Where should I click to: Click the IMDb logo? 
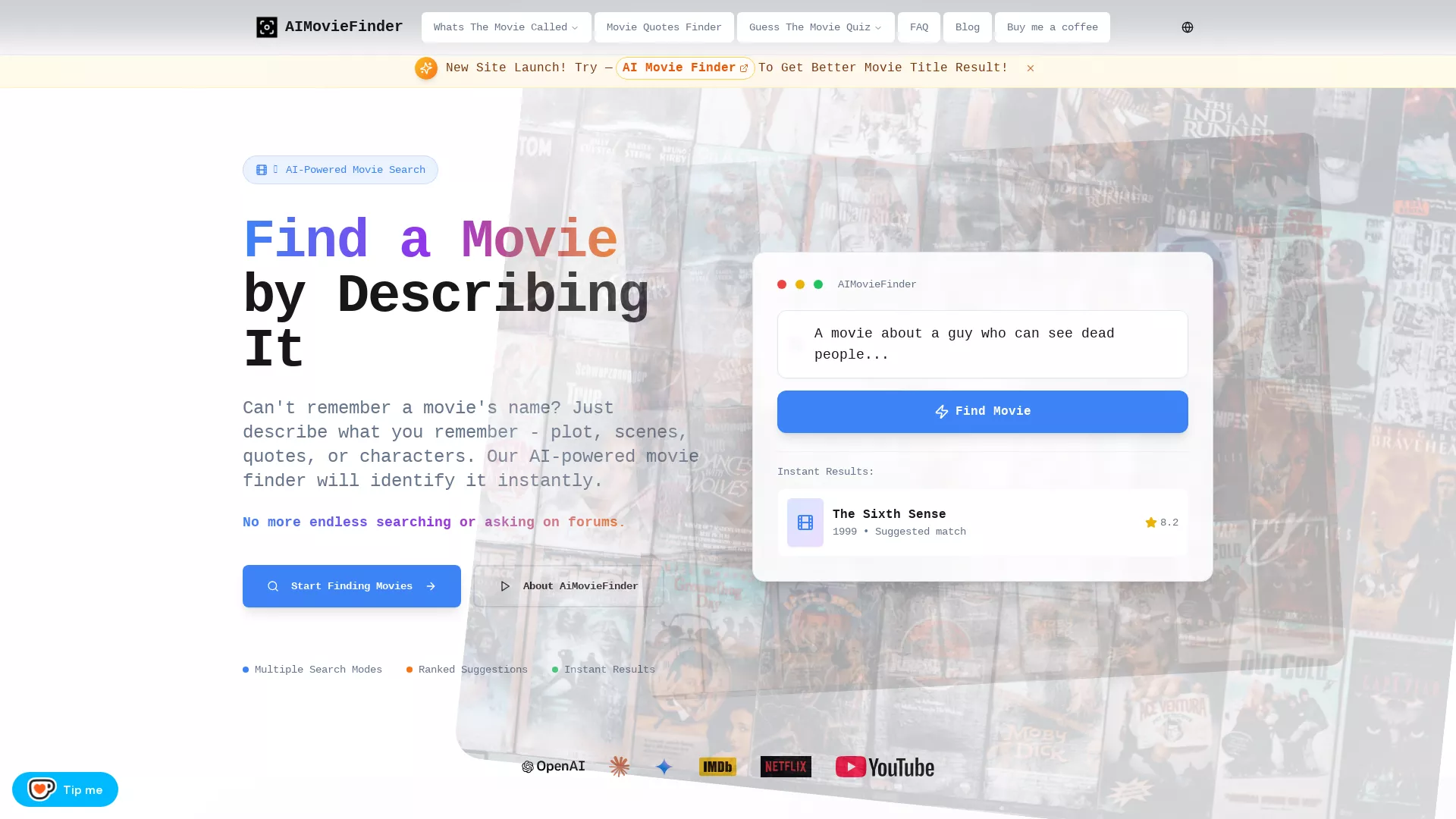click(x=717, y=767)
